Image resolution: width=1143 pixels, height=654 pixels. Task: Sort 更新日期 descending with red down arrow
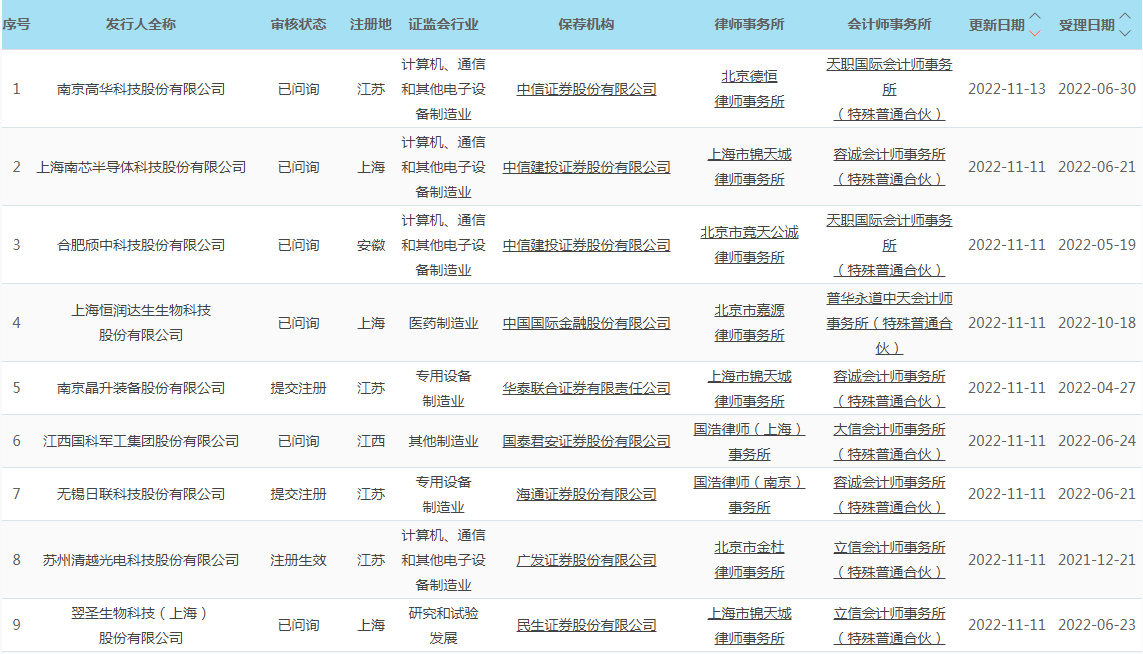click(x=1035, y=32)
